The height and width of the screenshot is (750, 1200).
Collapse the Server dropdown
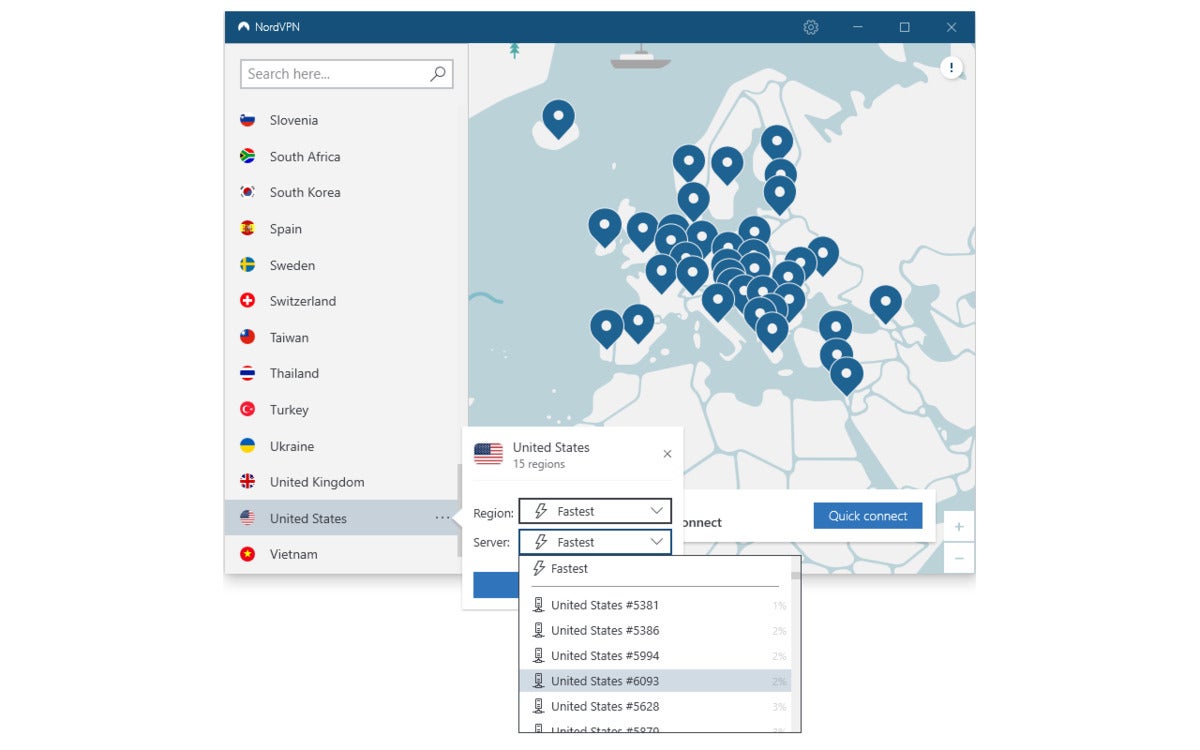pyautogui.click(x=595, y=542)
